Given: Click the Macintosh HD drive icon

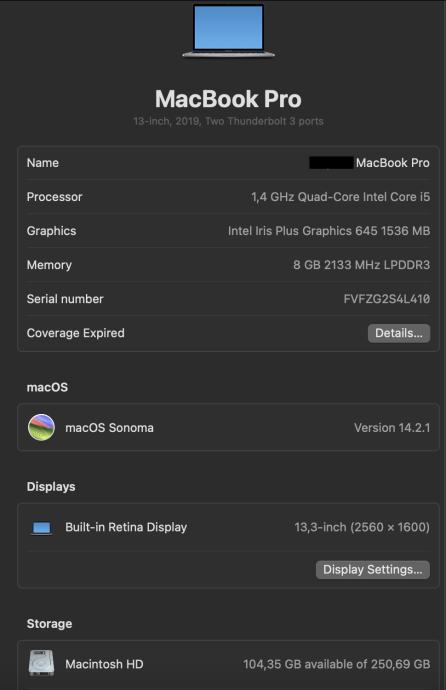Looking at the screenshot, I should (41, 663).
